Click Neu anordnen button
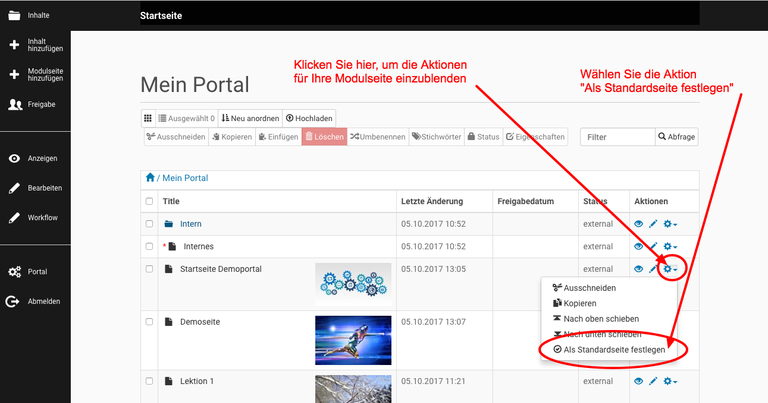The image size is (768, 403). [x=250, y=118]
